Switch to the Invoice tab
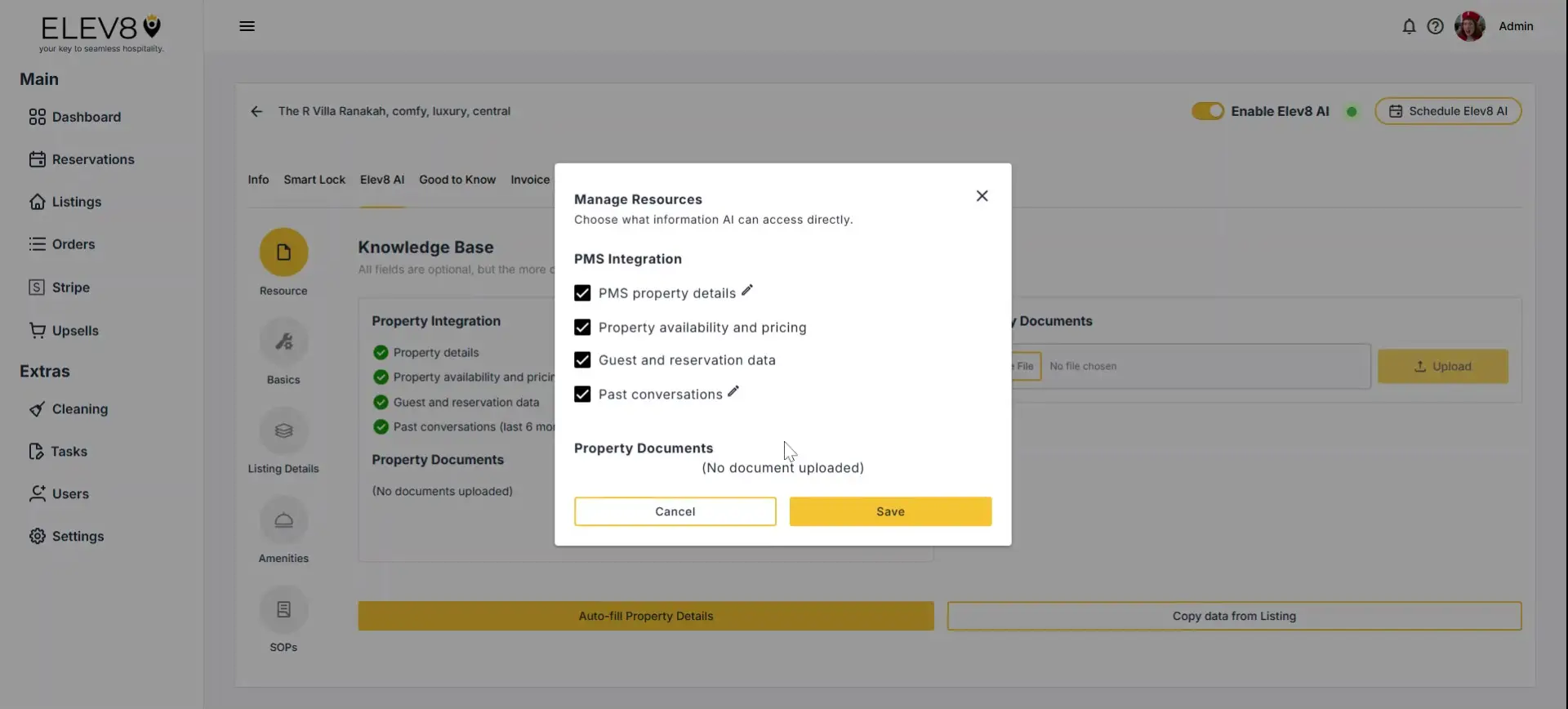The width and height of the screenshot is (1568, 709). [530, 180]
